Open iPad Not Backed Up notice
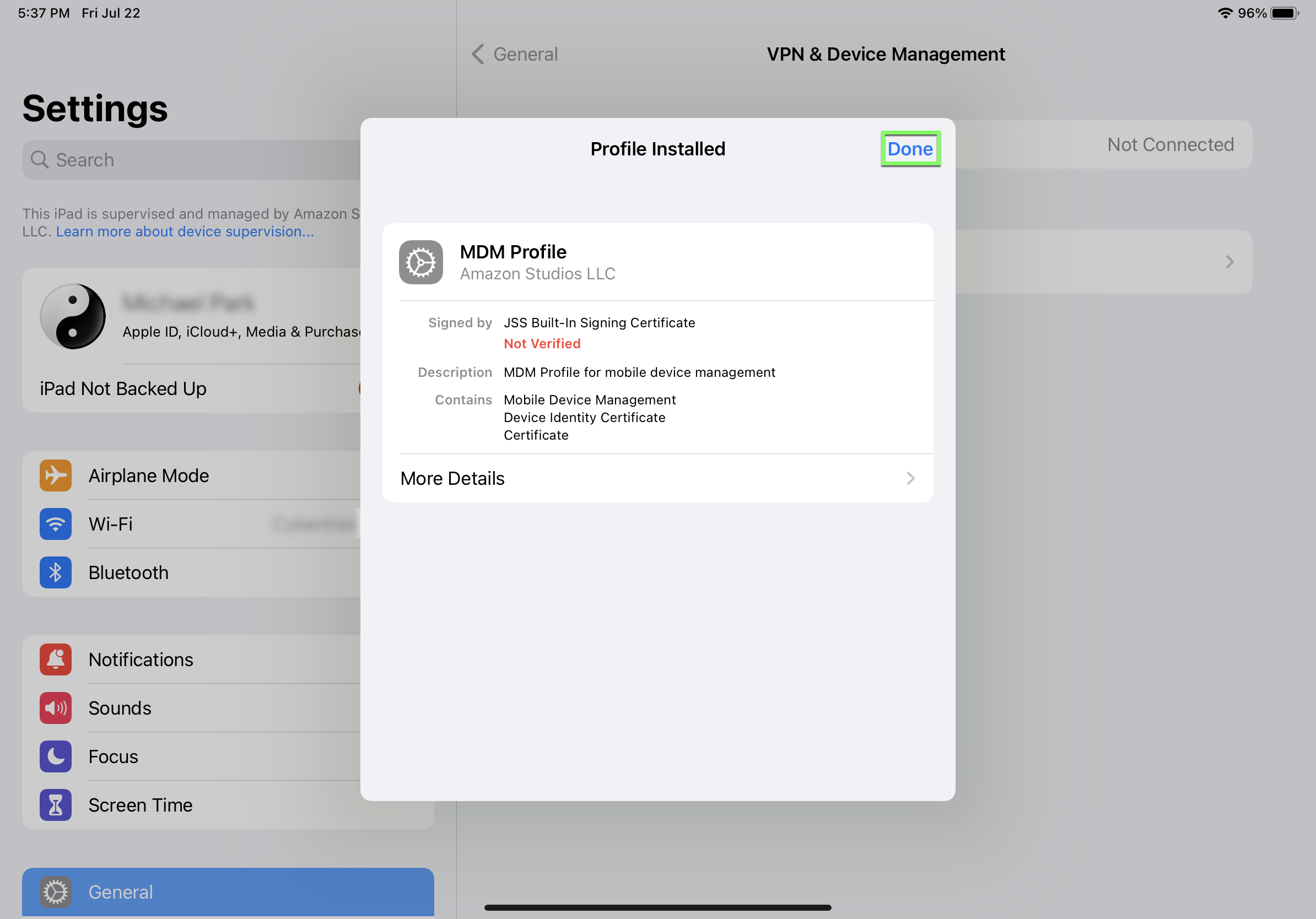Viewport: 1316px width, 919px height. [x=191, y=388]
